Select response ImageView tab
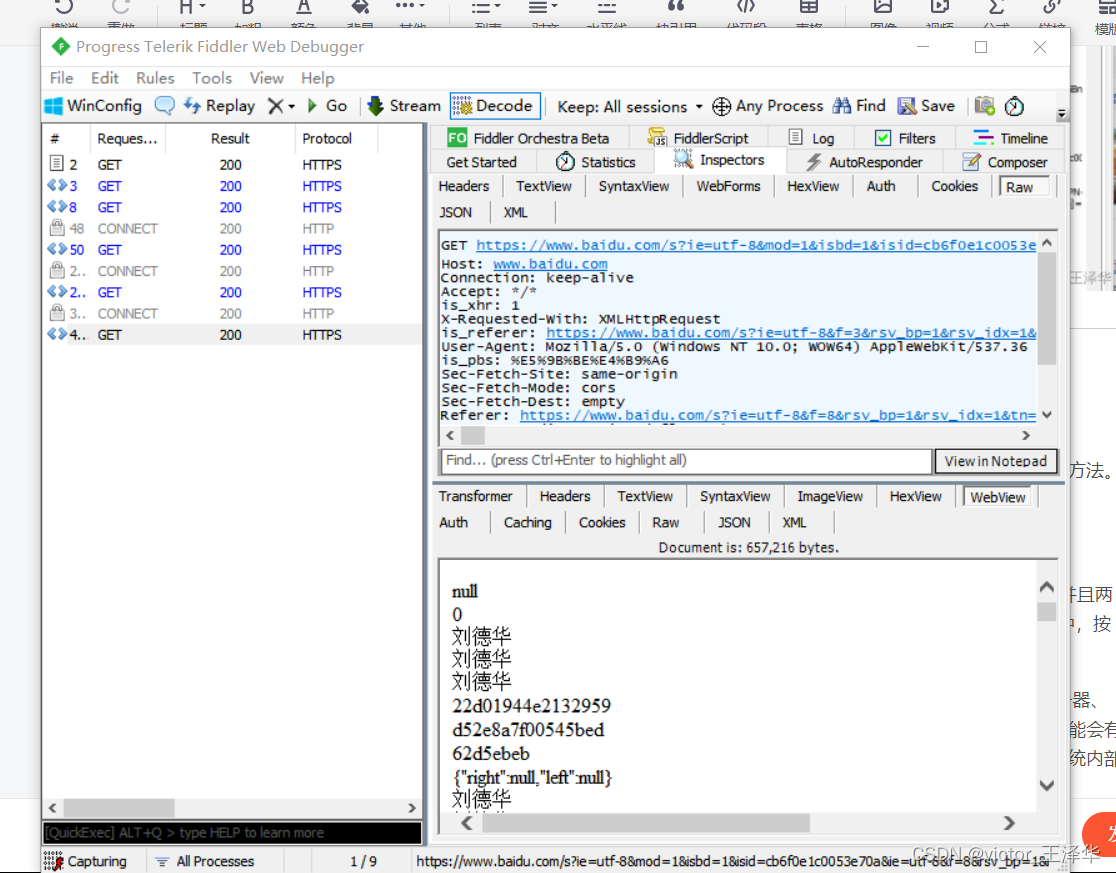The width and height of the screenshot is (1116, 873). [x=830, y=497]
